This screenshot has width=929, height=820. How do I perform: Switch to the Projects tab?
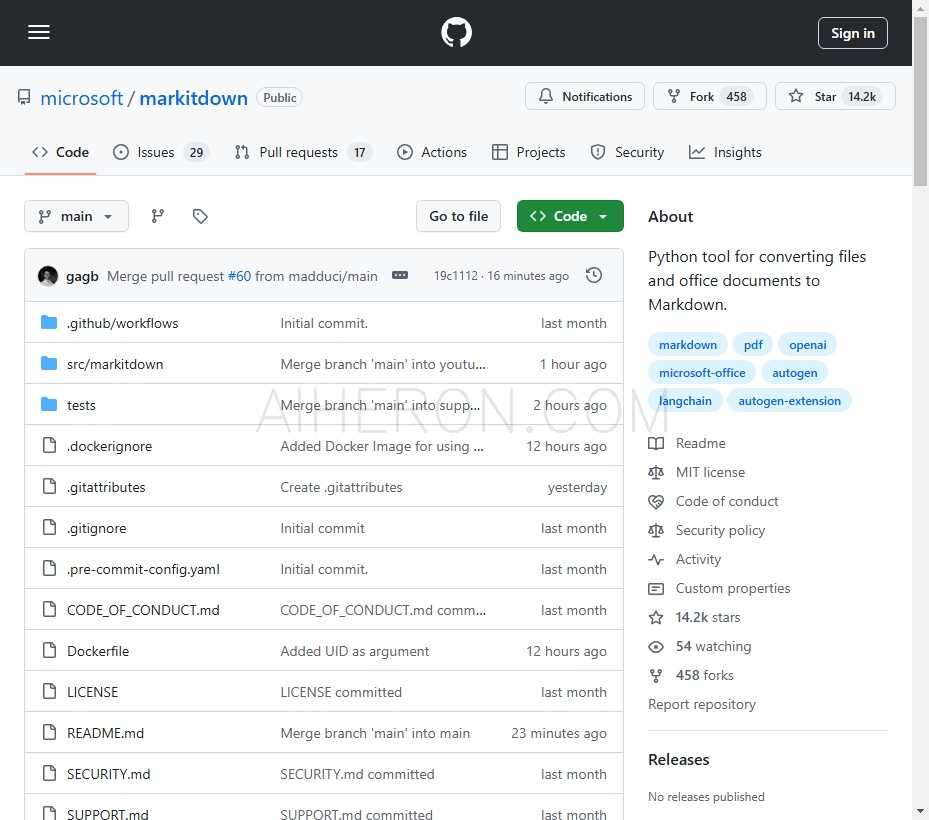point(528,152)
